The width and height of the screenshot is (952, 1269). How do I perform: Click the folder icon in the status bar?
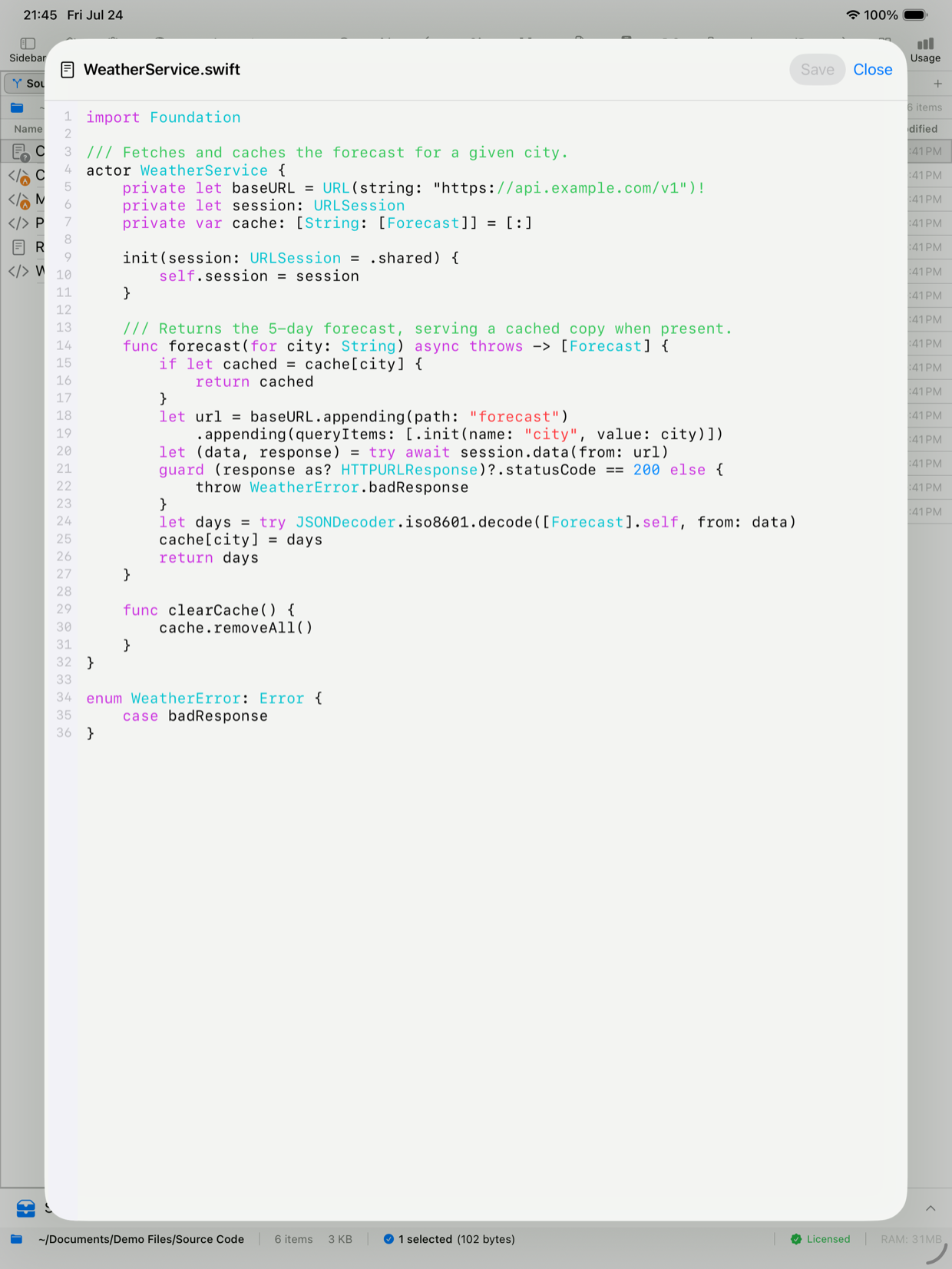pos(16,1239)
